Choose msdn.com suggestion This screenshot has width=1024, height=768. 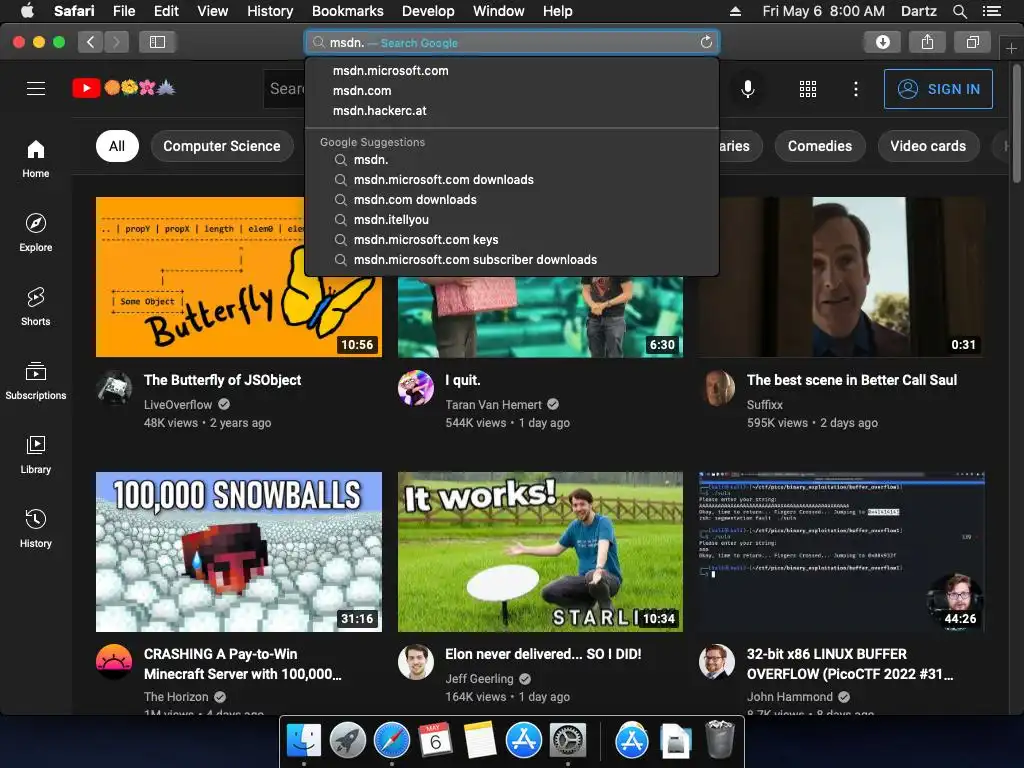click(x=512, y=91)
